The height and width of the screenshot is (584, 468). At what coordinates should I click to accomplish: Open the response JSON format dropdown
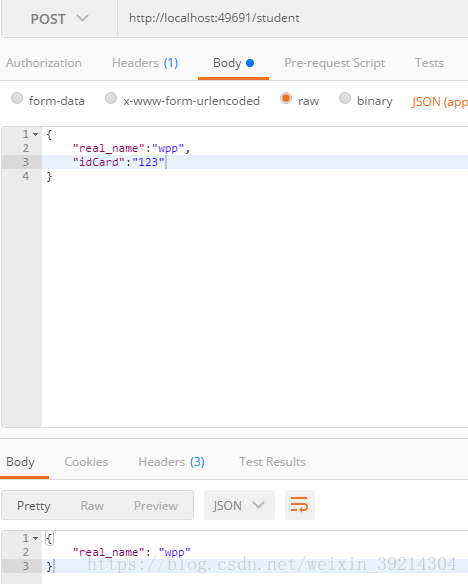pos(239,505)
